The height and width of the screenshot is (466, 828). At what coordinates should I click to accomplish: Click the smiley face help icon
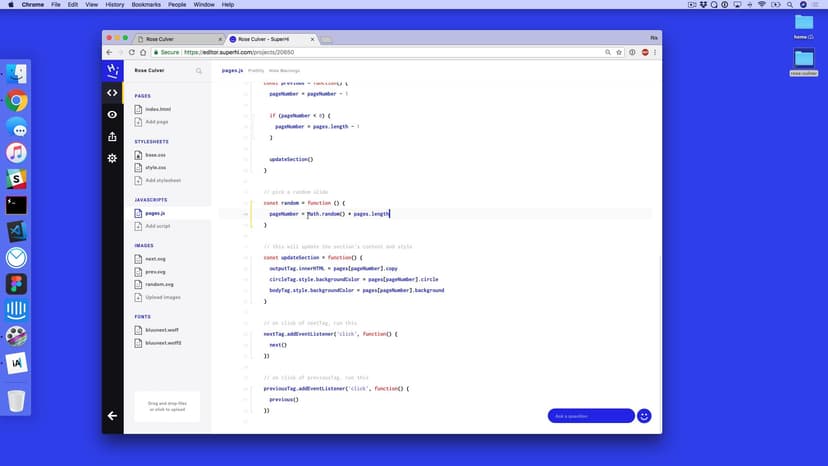[x=644, y=415]
